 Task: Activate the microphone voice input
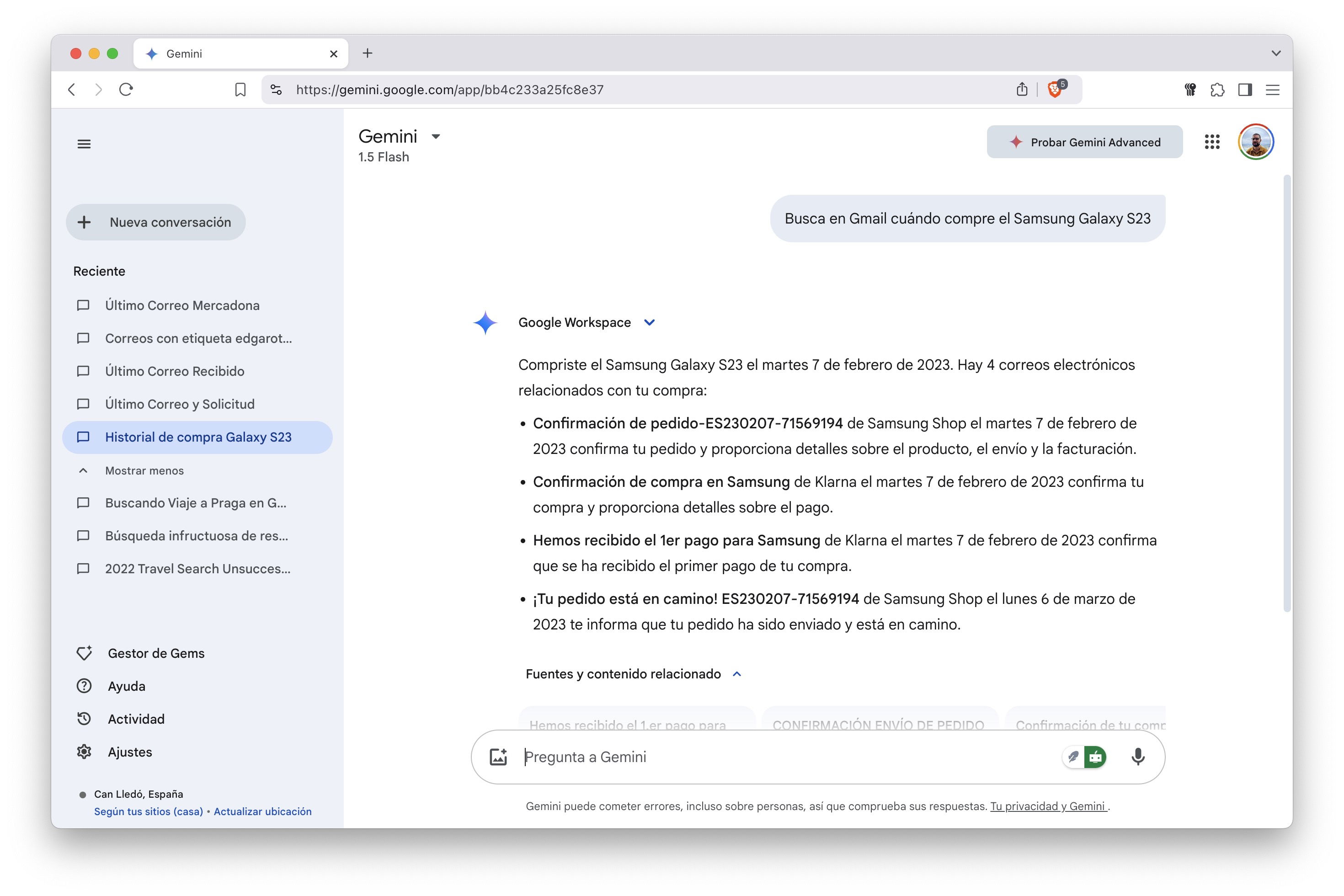tap(1138, 757)
